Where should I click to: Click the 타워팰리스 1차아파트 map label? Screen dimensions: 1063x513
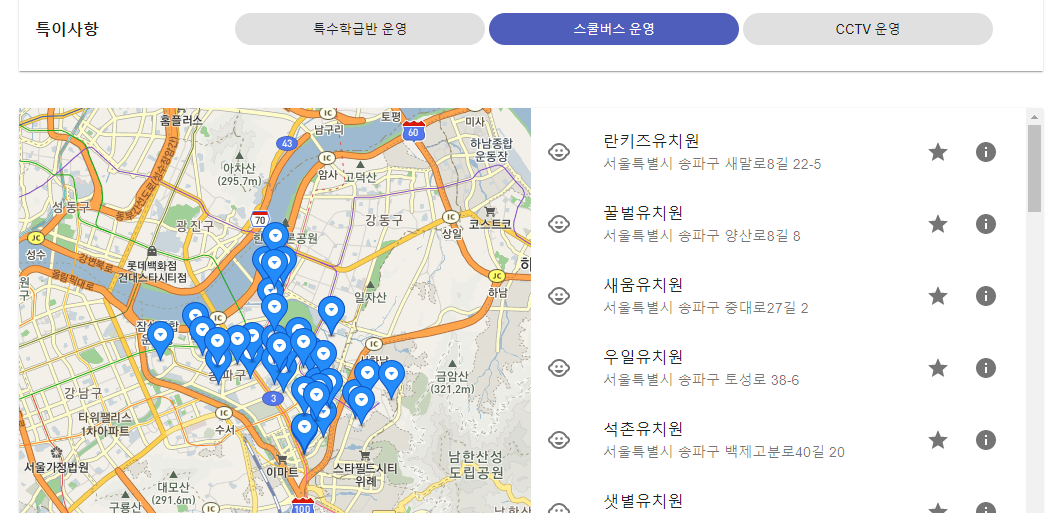[x=105, y=424]
